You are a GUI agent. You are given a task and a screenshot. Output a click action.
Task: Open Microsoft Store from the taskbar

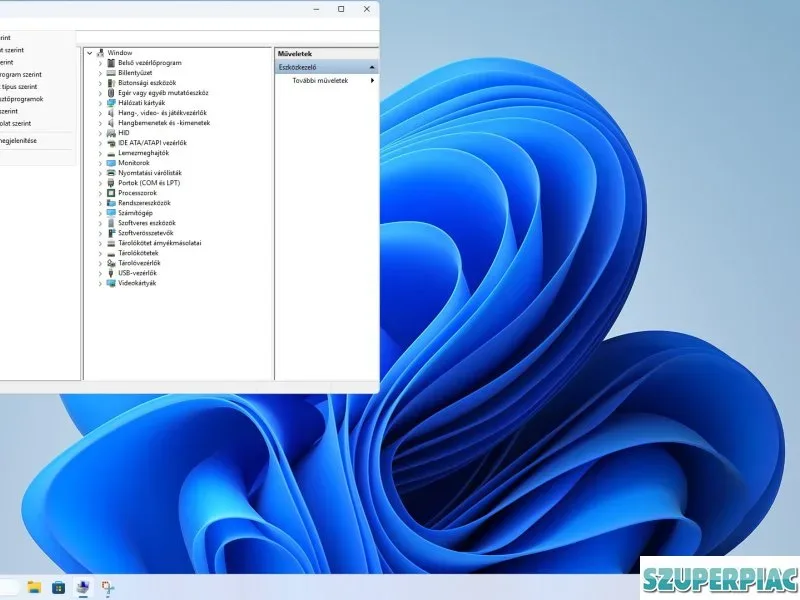[59, 587]
